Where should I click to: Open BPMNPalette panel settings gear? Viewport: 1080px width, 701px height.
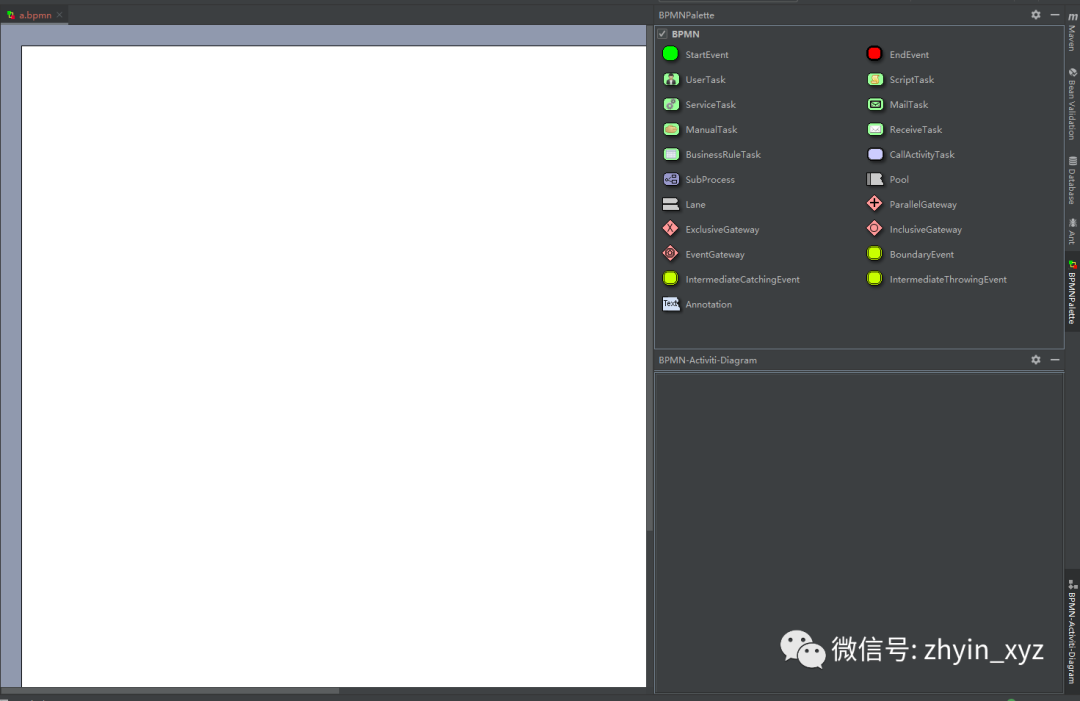click(1035, 14)
